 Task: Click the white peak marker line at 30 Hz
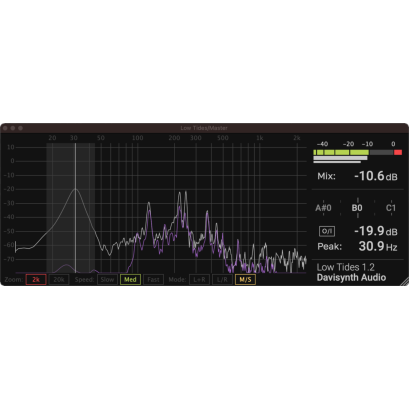coord(76,208)
